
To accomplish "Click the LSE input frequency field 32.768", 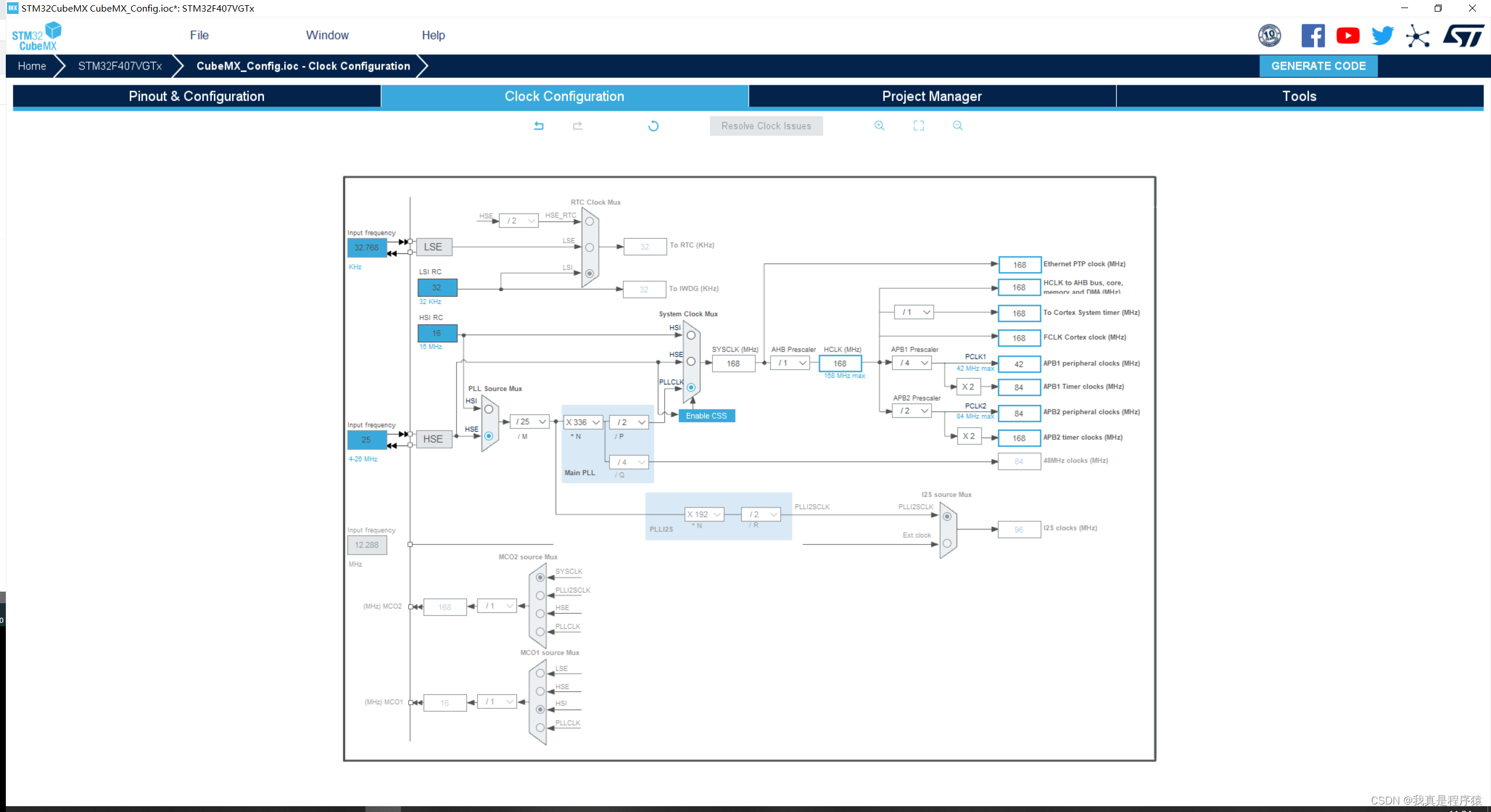I will point(367,248).
